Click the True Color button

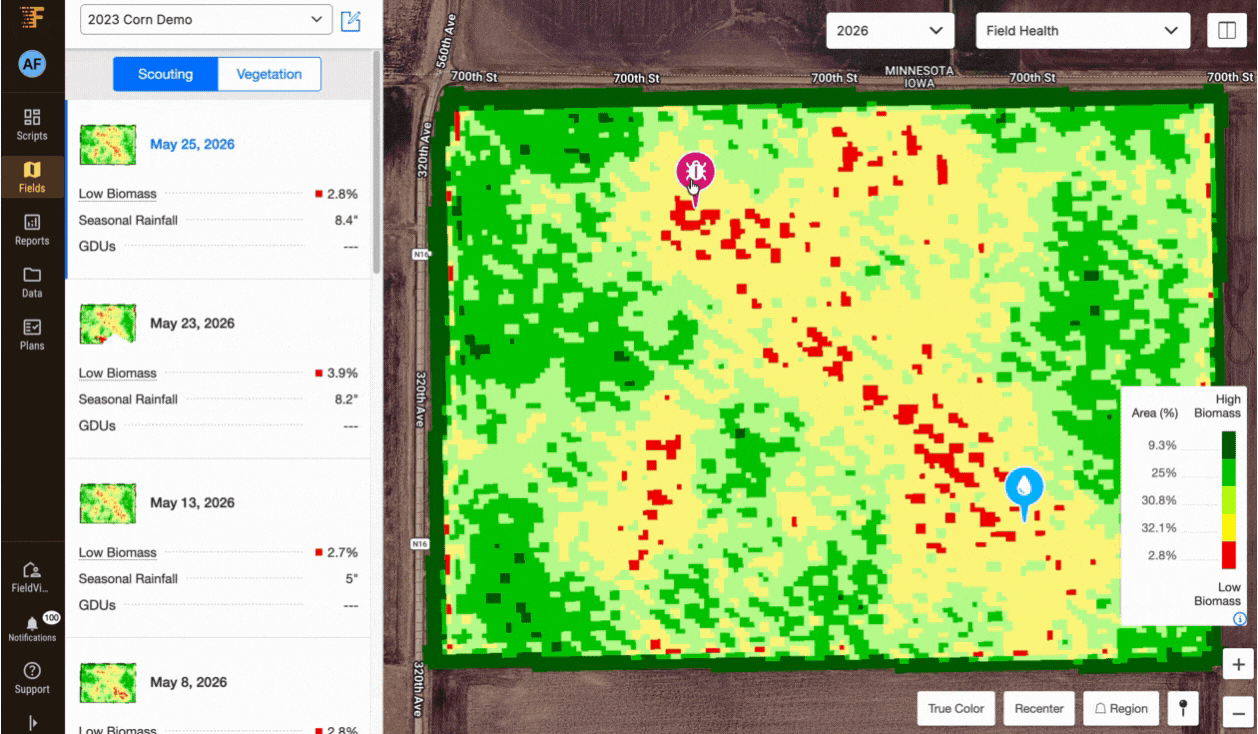click(956, 708)
